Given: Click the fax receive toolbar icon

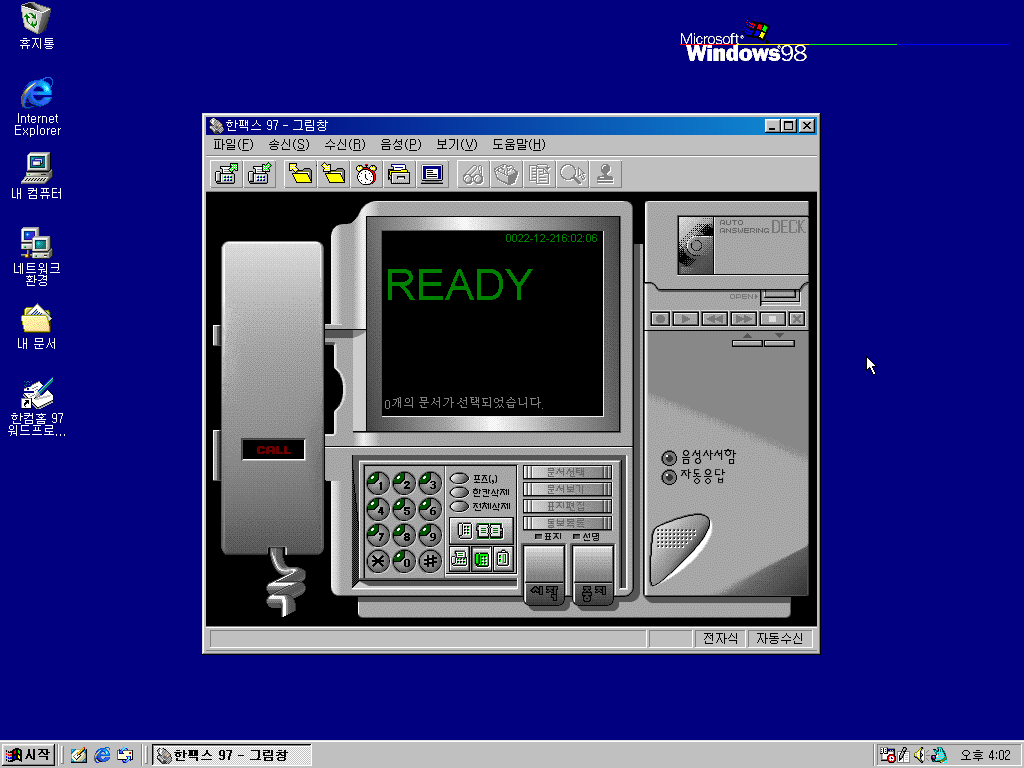Looking at the screenshot, I should tap(260, 174).
